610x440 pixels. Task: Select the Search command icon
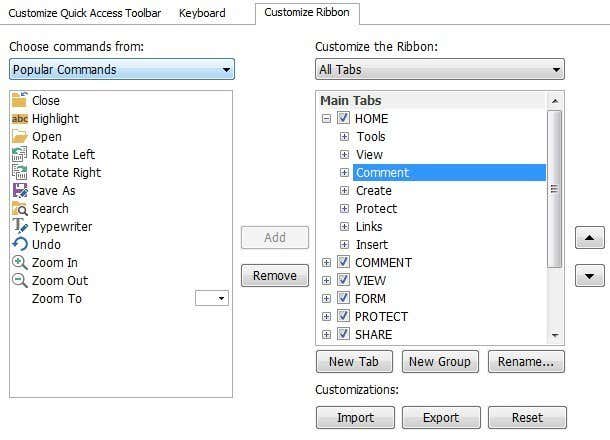point(19,208)
